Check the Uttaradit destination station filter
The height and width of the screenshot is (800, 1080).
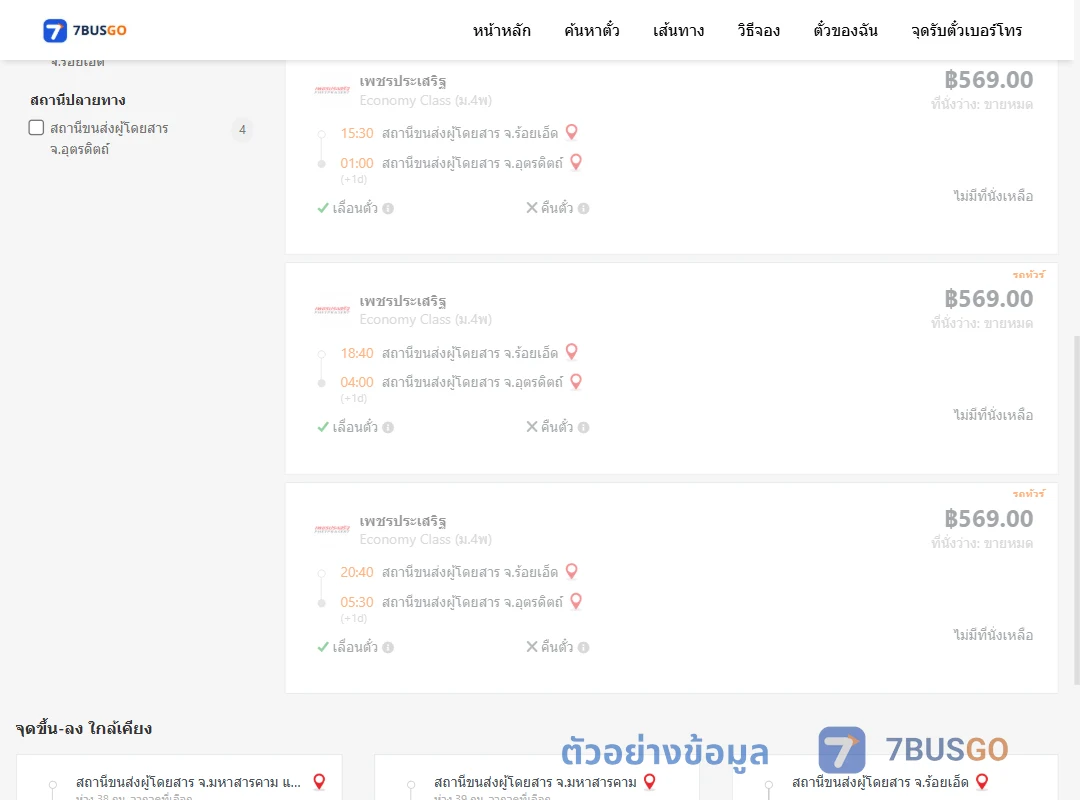click(37, 127)
